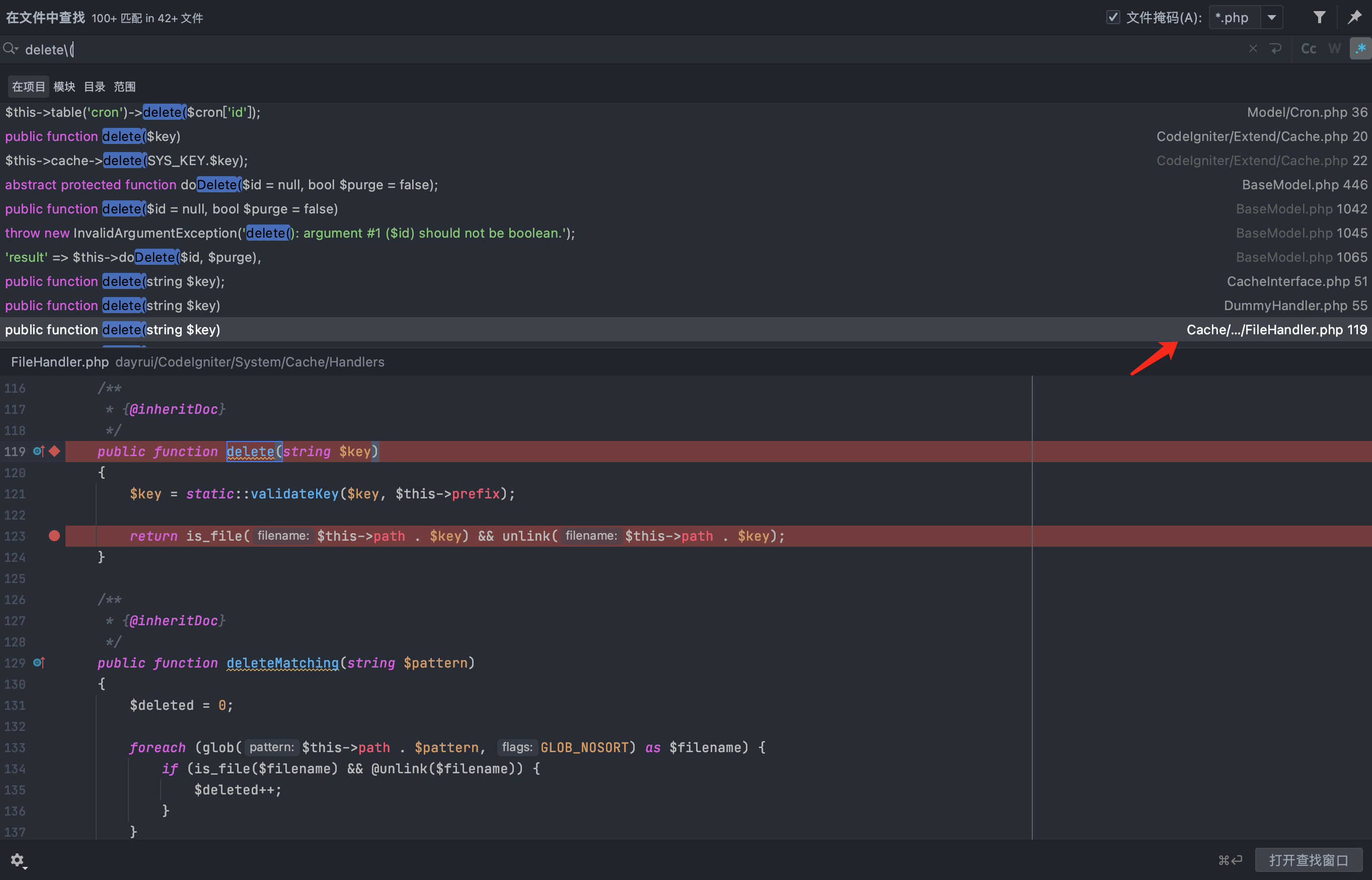1372x880 pixels.
Task: Switch to the 目录 scope tab
Action: [x=94, y=87]
